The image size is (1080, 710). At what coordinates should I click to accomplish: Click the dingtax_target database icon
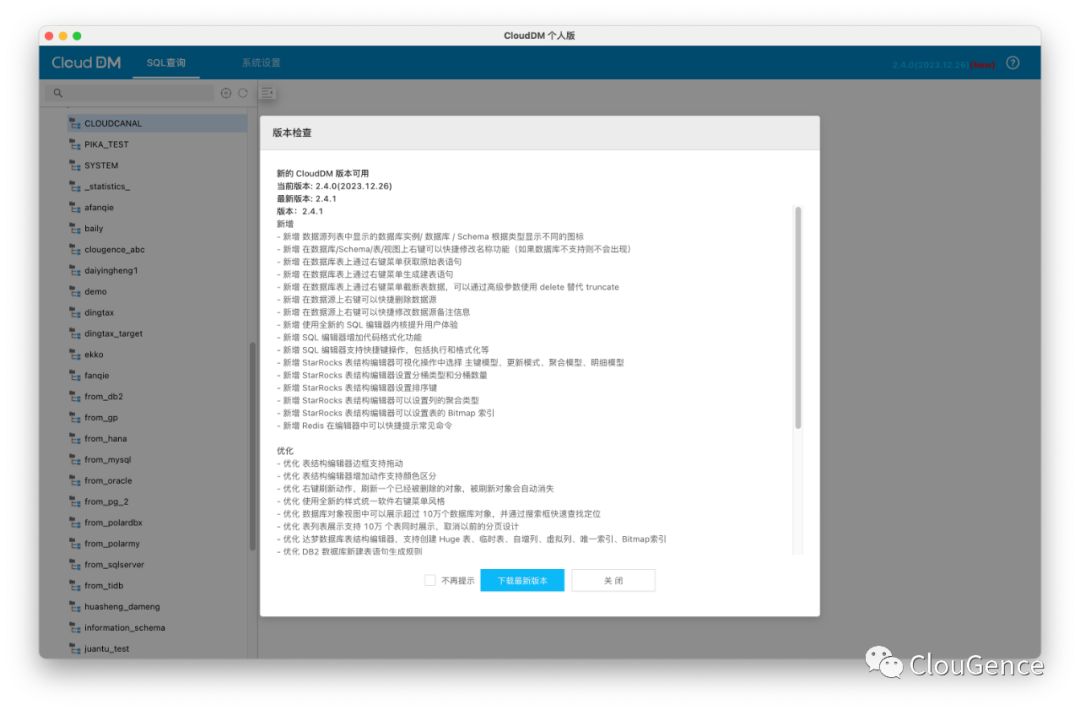(75, 333)
